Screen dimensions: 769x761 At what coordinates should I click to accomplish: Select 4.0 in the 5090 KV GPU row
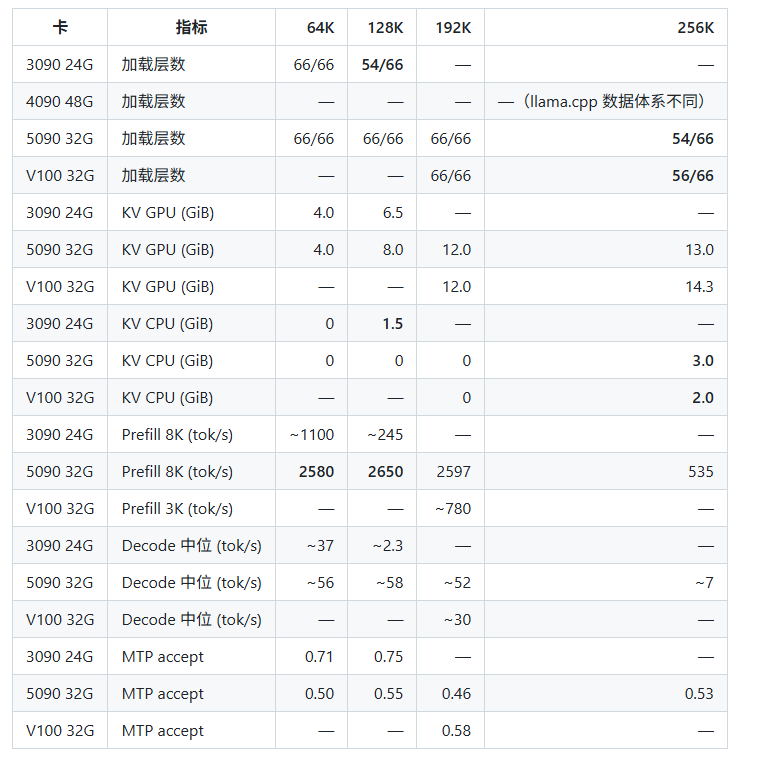[x=324, y=250]
